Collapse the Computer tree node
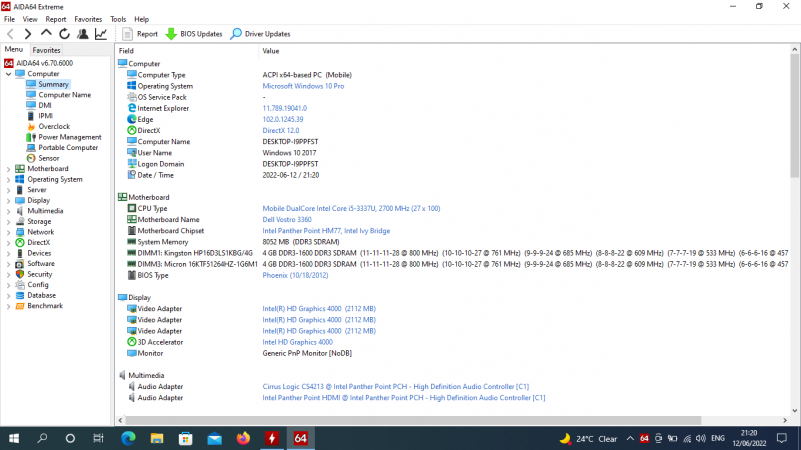801x450 pixels. tap(8, 74)
